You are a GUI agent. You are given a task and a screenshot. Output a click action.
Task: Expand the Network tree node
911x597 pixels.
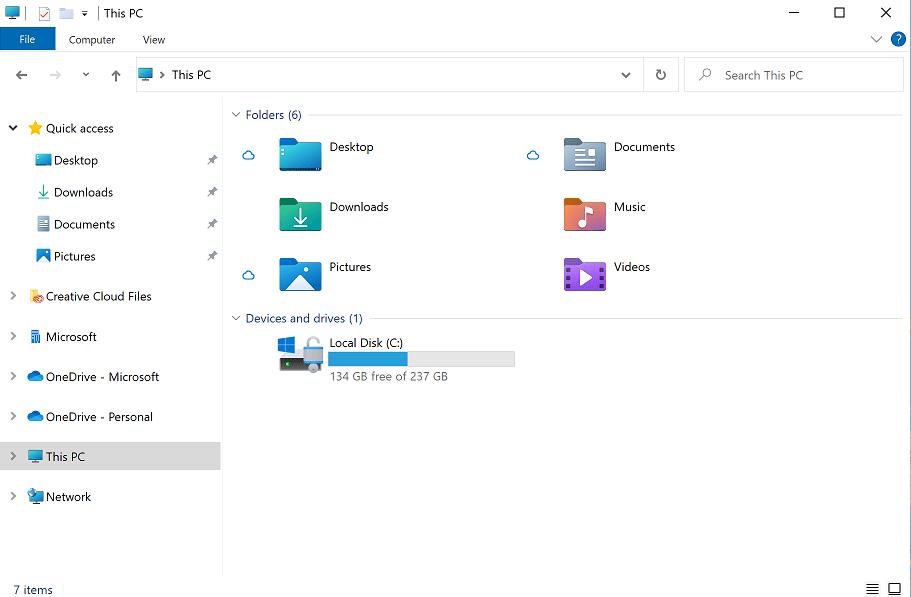(13, 496)
